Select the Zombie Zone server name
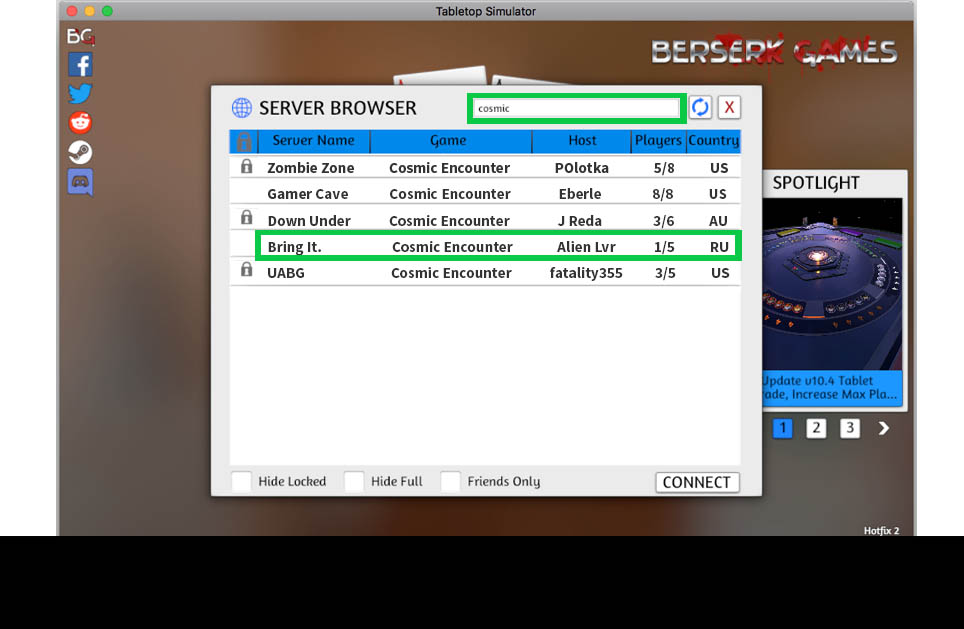964x629 pixels. tap(310, 168)
